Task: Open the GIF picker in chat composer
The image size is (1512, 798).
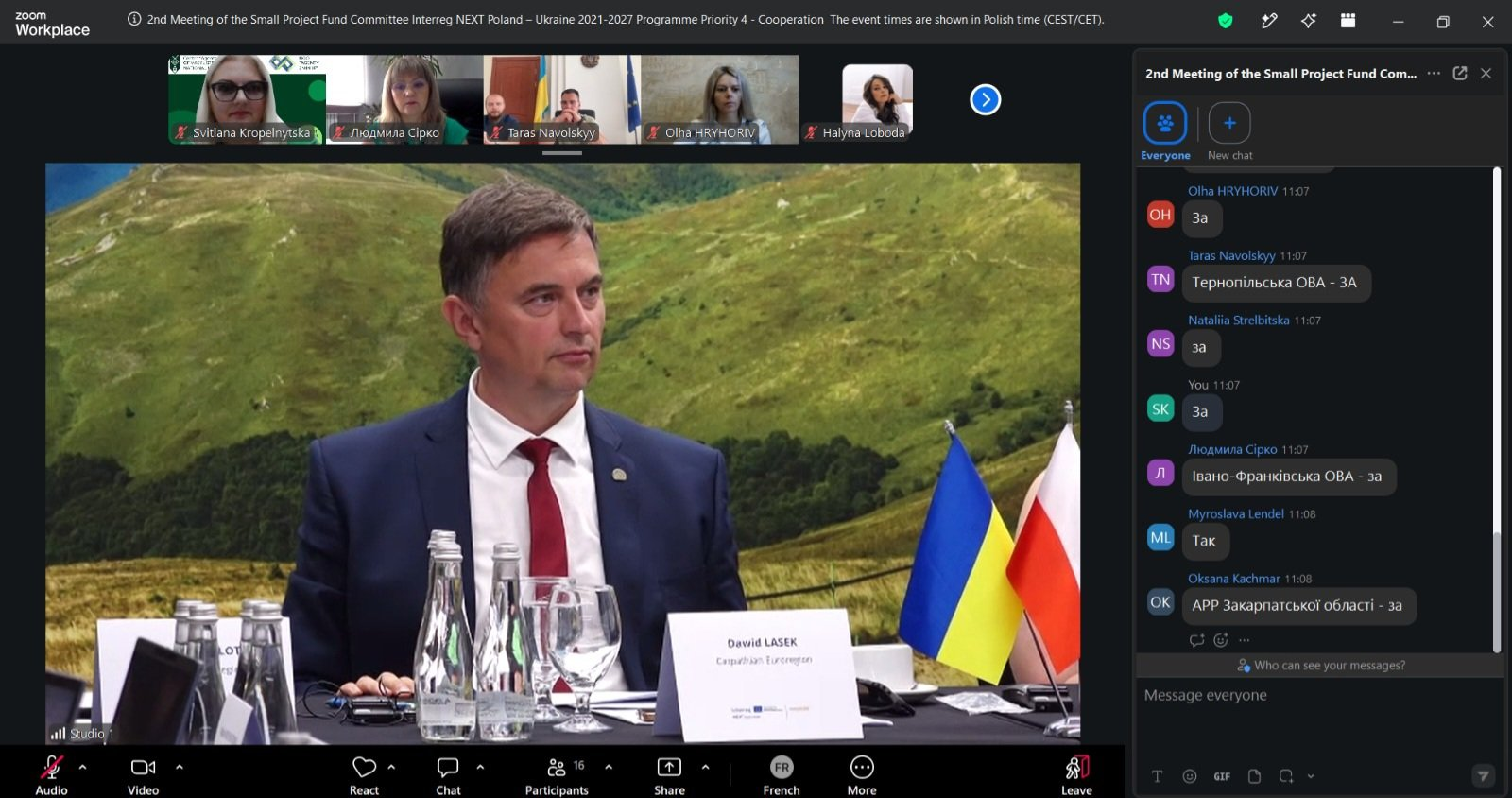Action: [x=1222, y=776]
